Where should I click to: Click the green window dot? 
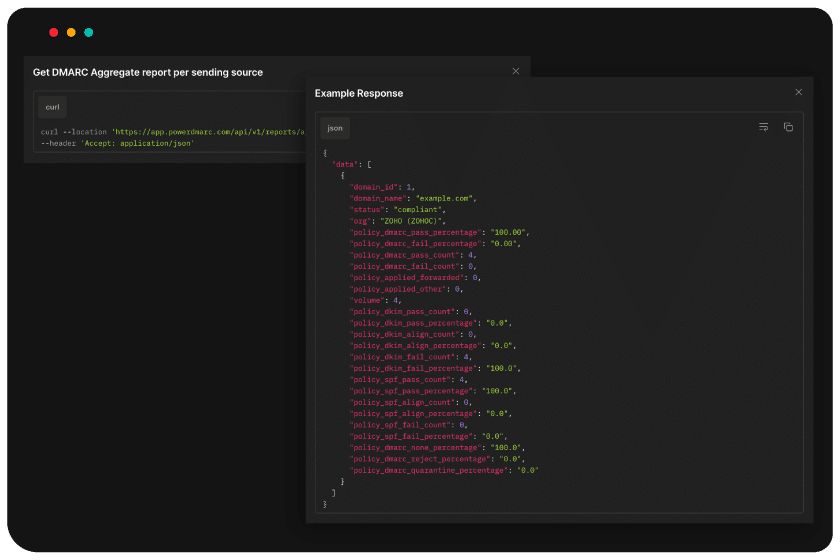(89, 33)
